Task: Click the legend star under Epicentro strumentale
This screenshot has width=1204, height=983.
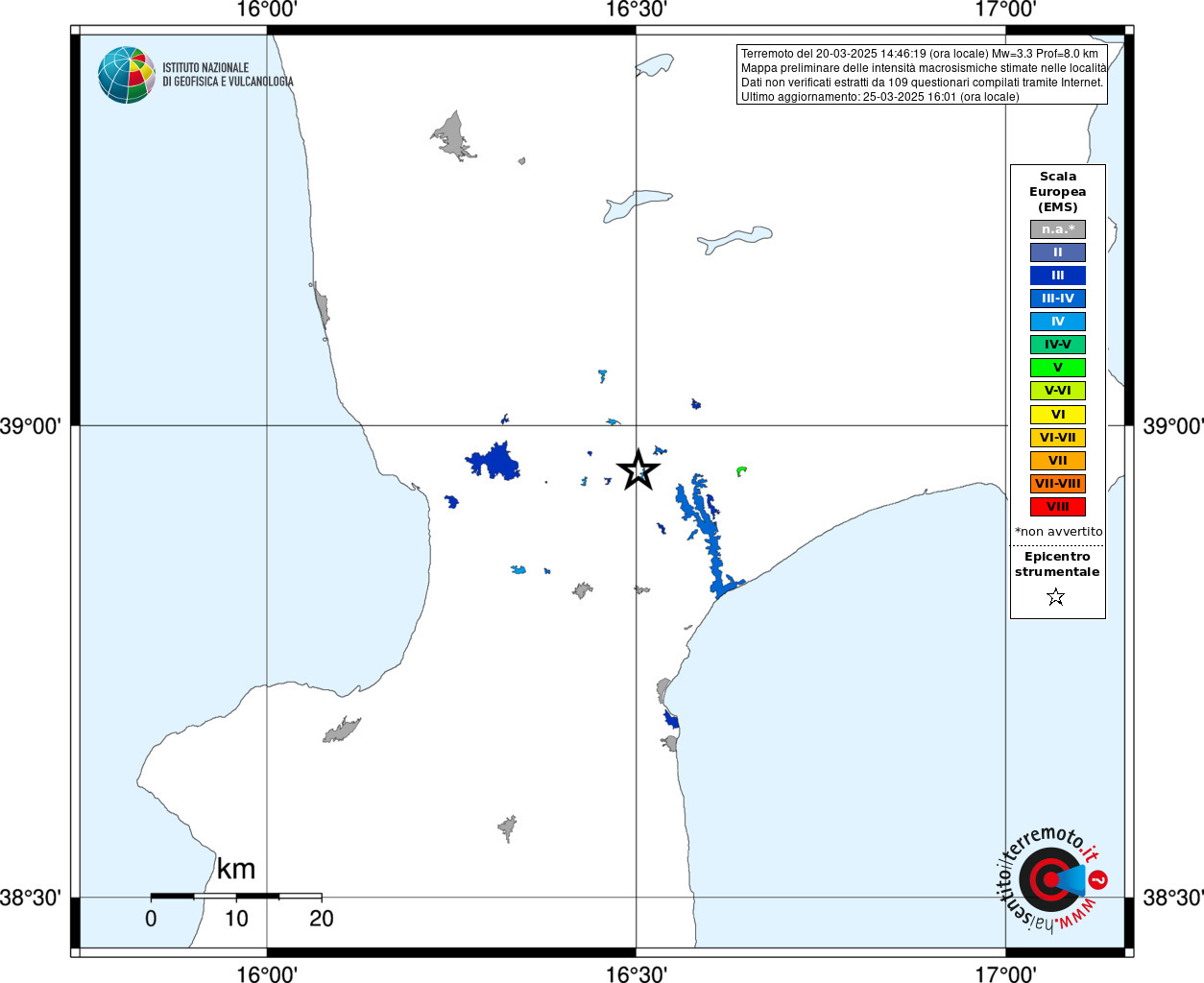Action: pos(1056,597)
